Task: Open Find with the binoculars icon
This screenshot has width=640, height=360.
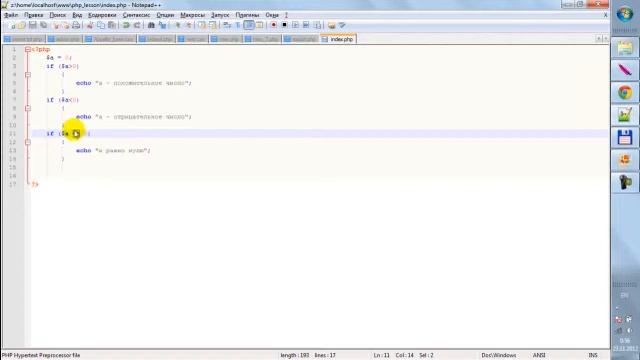Action: click(151, 25)
